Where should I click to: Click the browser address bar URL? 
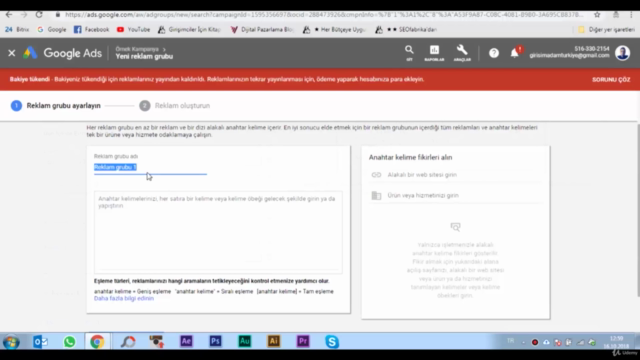tap(324, 15)
